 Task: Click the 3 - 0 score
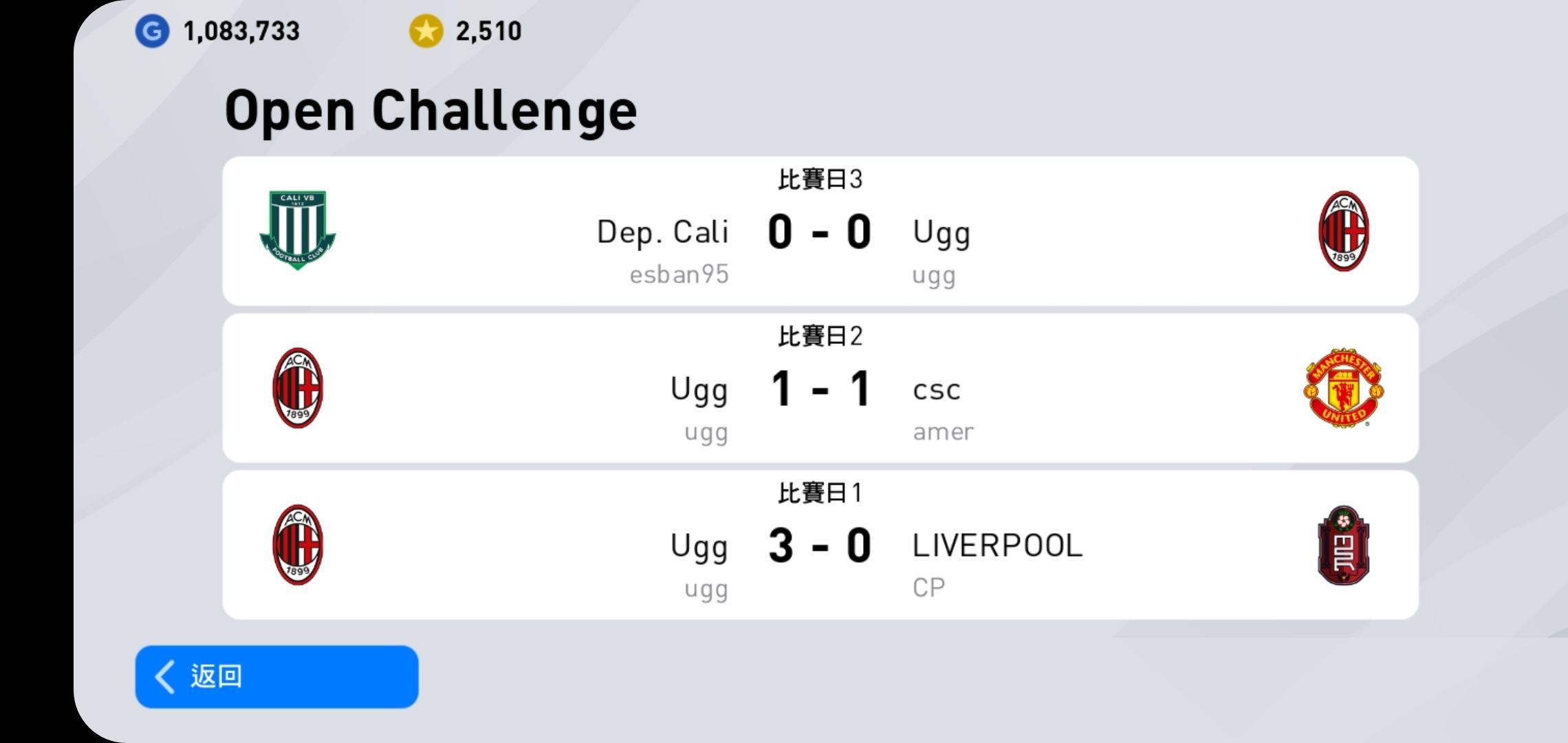pyautogui.click(x=819, y=546)
